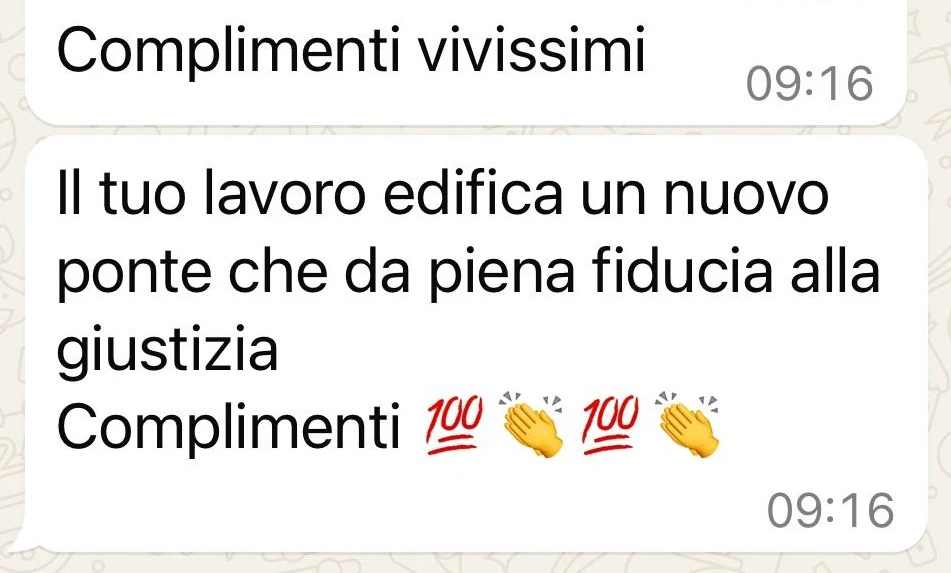Click the first red 100 emoji
951x573 pixels.
(454, 424)
